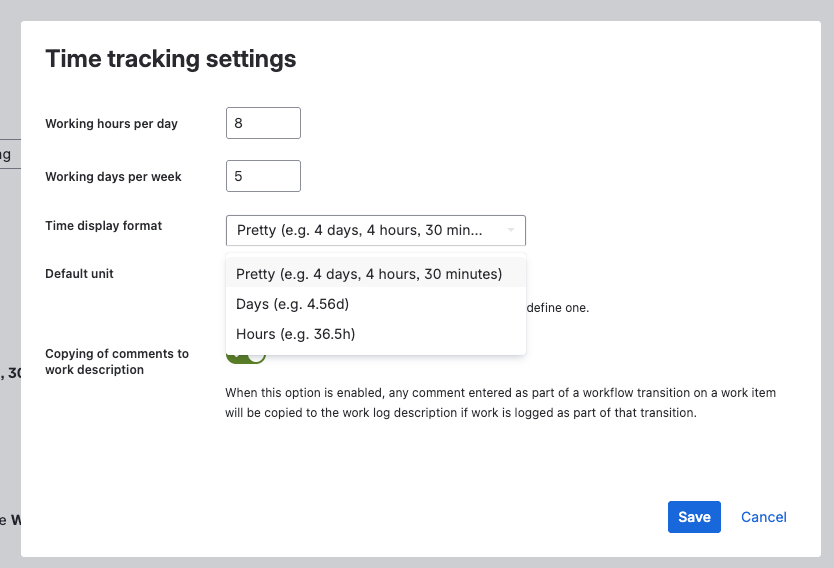
Task: Click the "Working days per week" label
Action: click(113, 177)
